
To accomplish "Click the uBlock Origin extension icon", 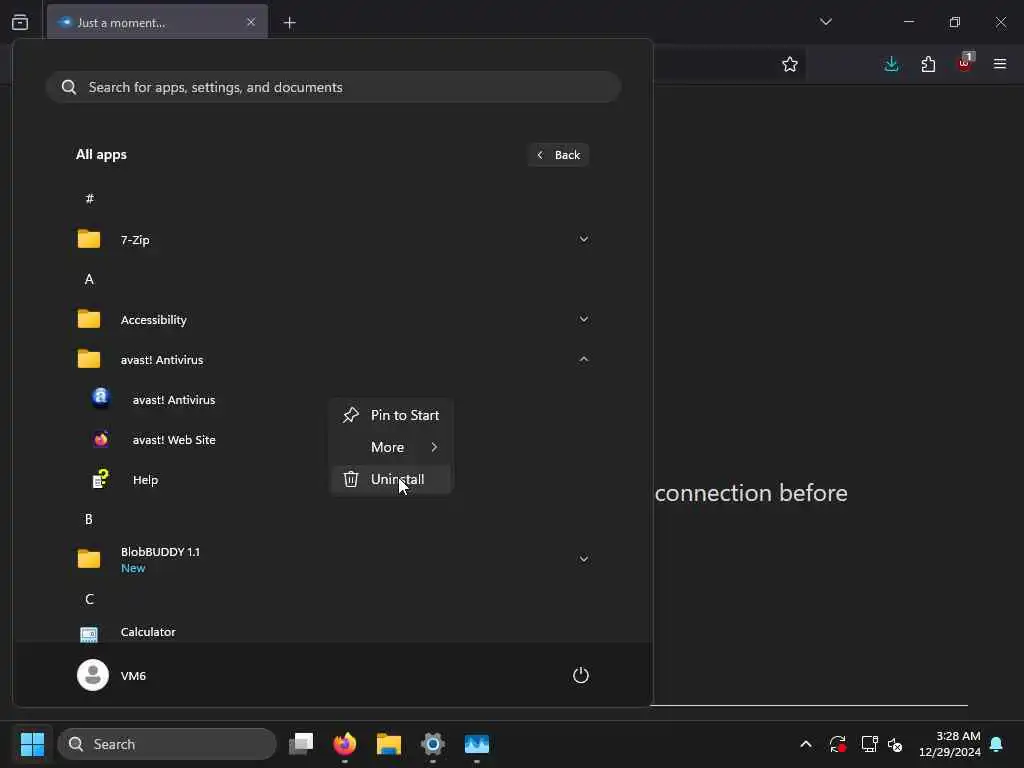I will (965, 63).
